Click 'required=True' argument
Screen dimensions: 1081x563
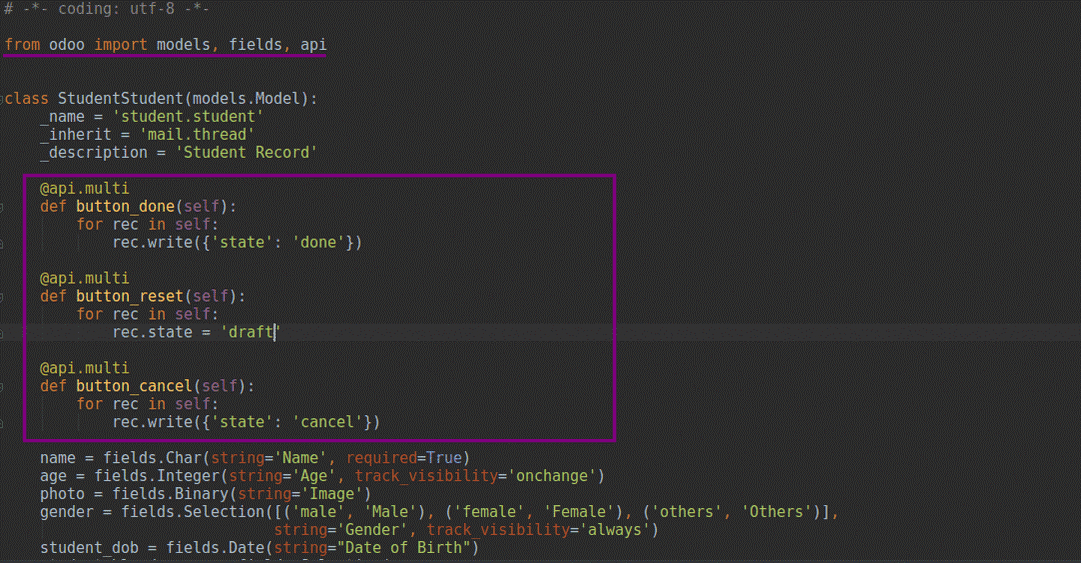pos(403,458)
